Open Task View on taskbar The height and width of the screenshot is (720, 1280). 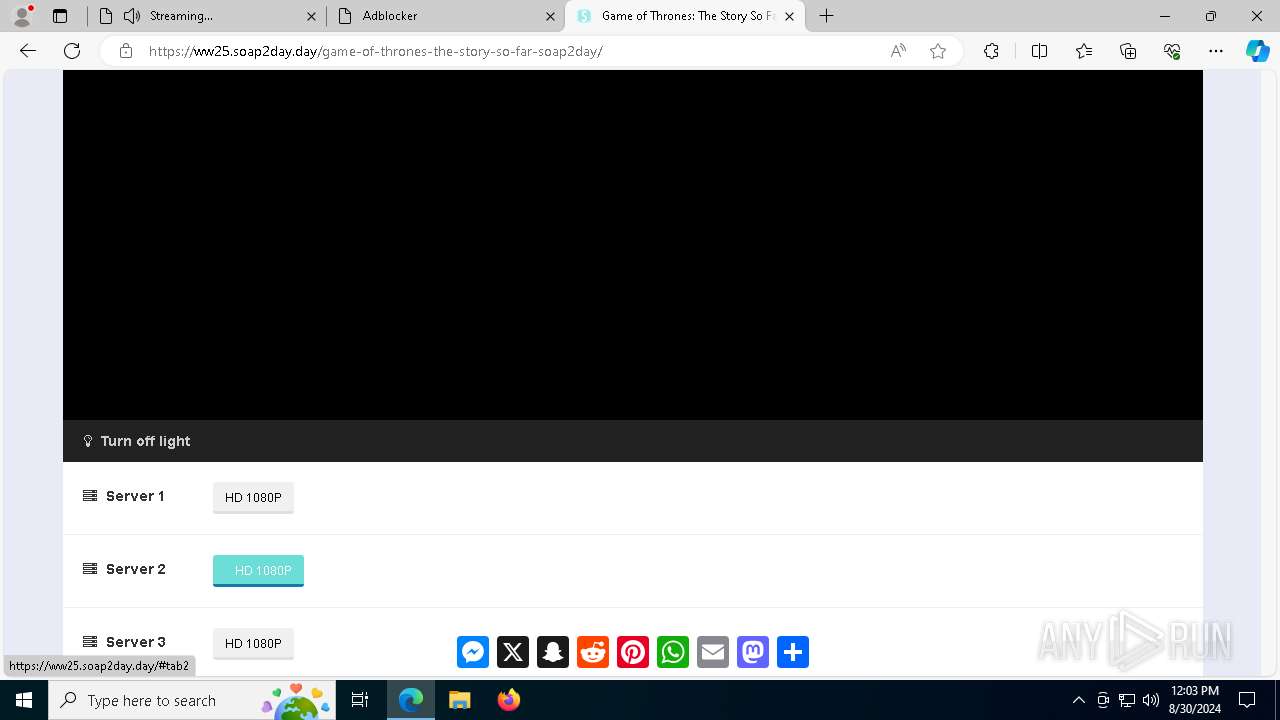361,700
